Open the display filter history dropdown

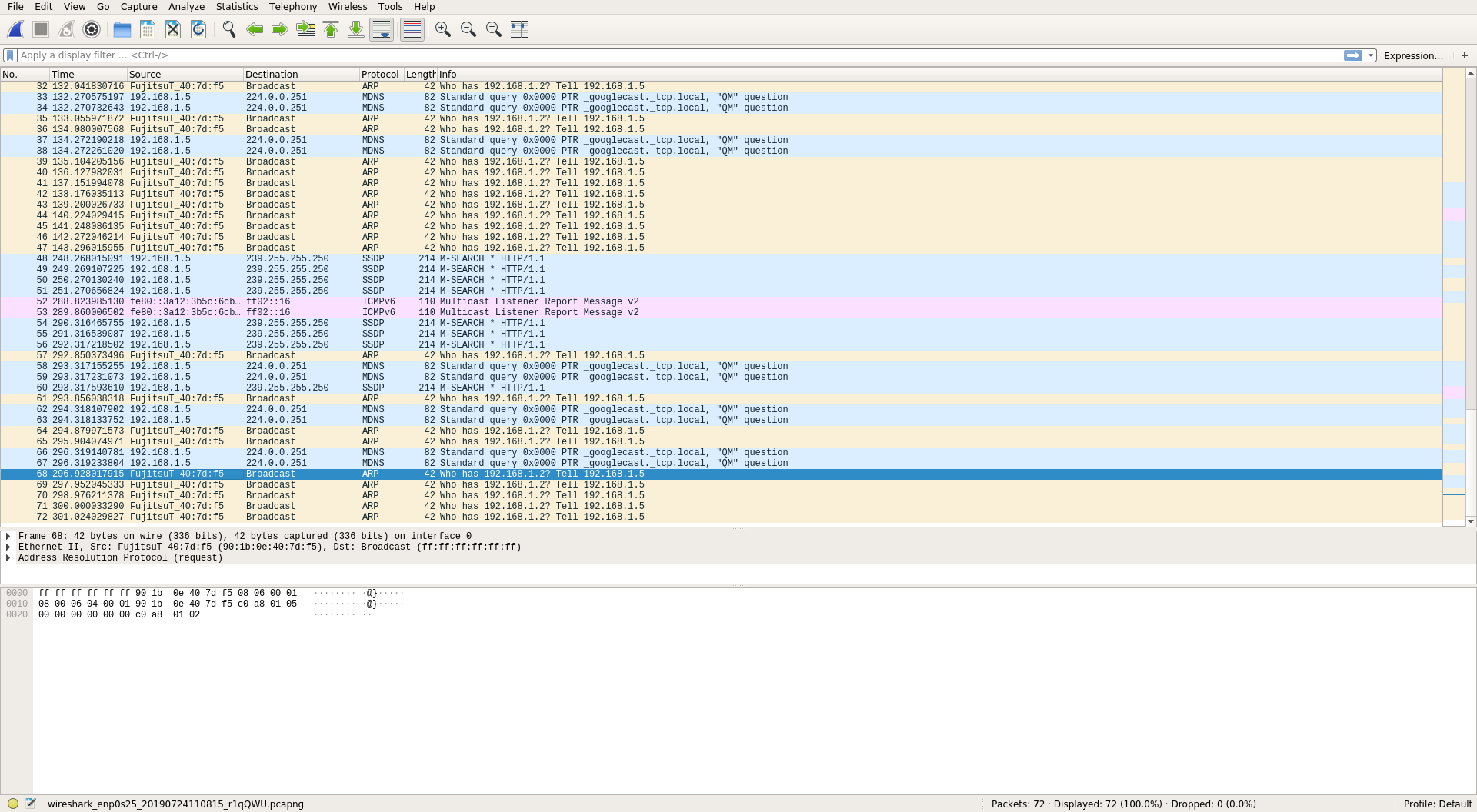coord(1371,55)
